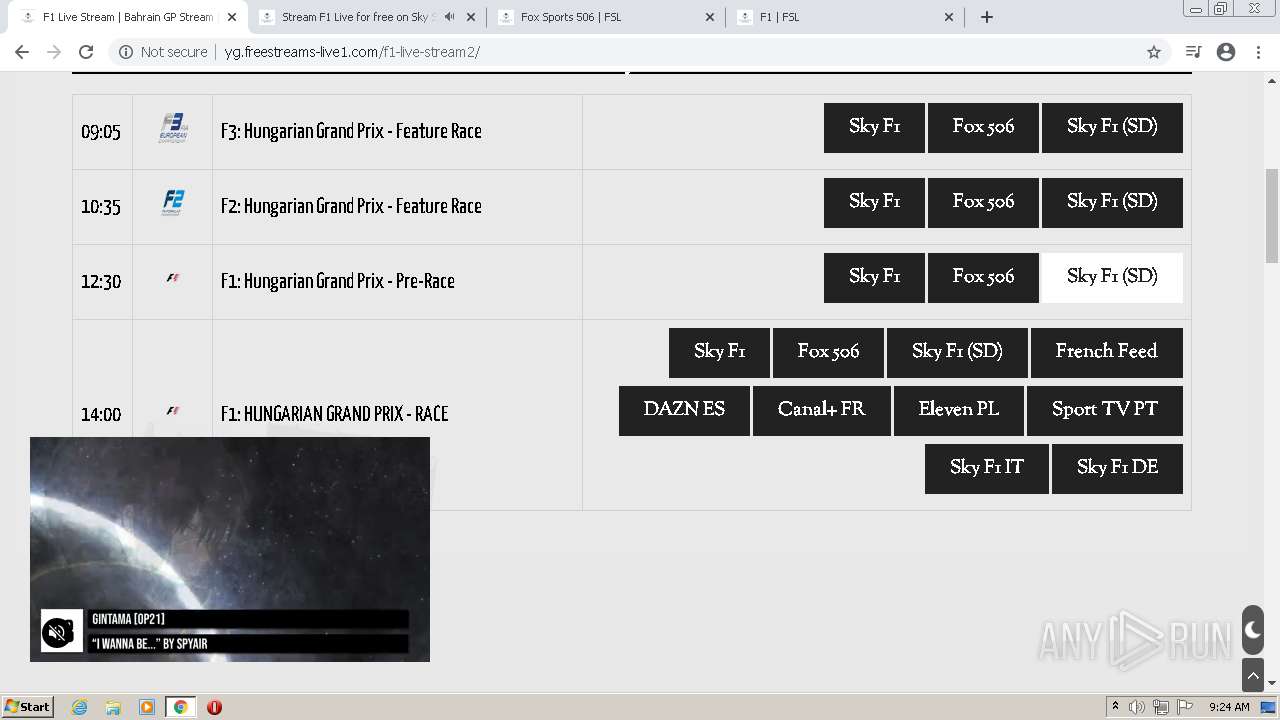Open Sky F1 stream for F3 Feature Race
Viewport: 1280px width, 720px height.
874,128
